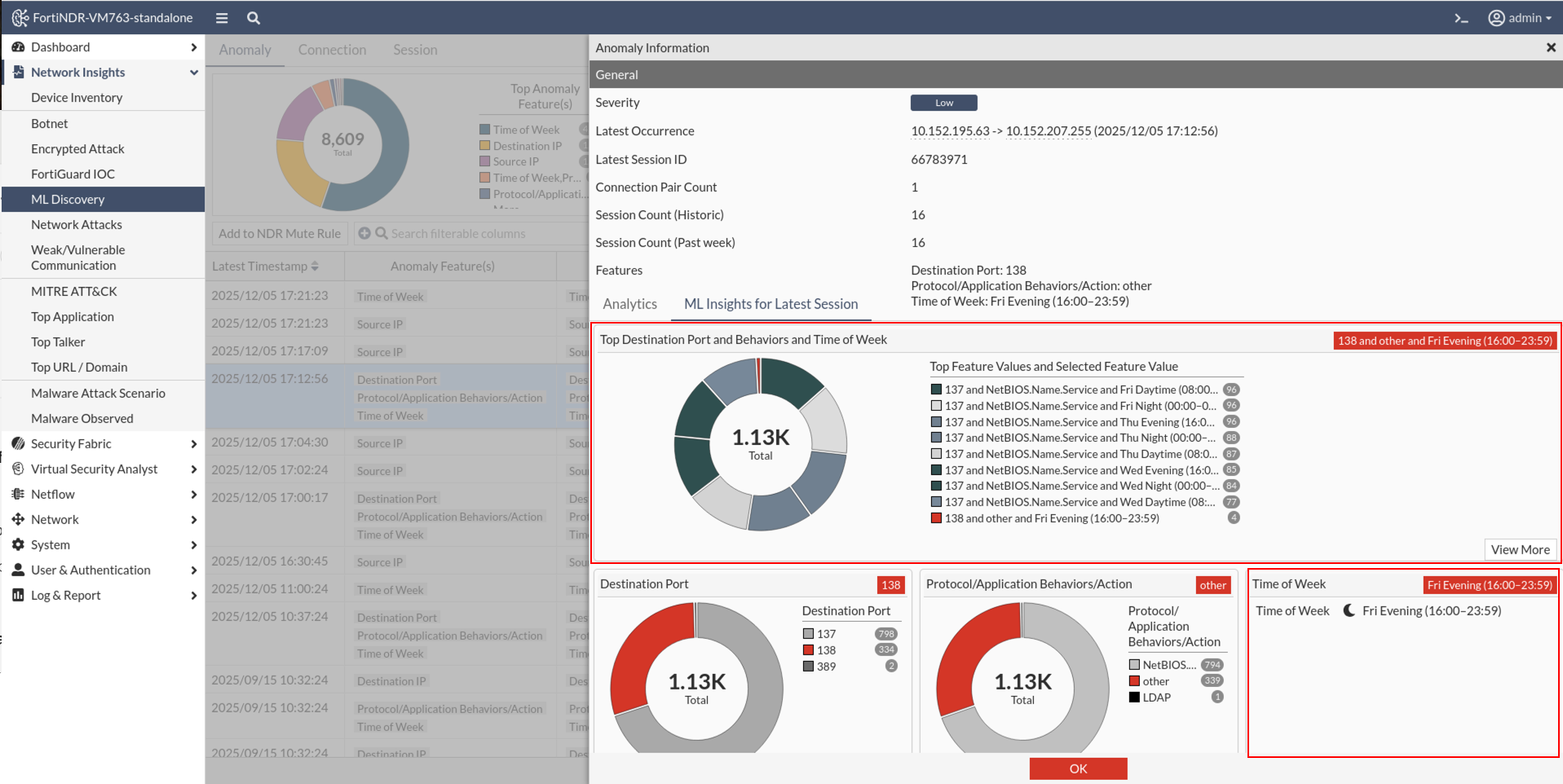Open the admin user dropdown
This screenshot has height=784, width=1563.
point(1520,18)
